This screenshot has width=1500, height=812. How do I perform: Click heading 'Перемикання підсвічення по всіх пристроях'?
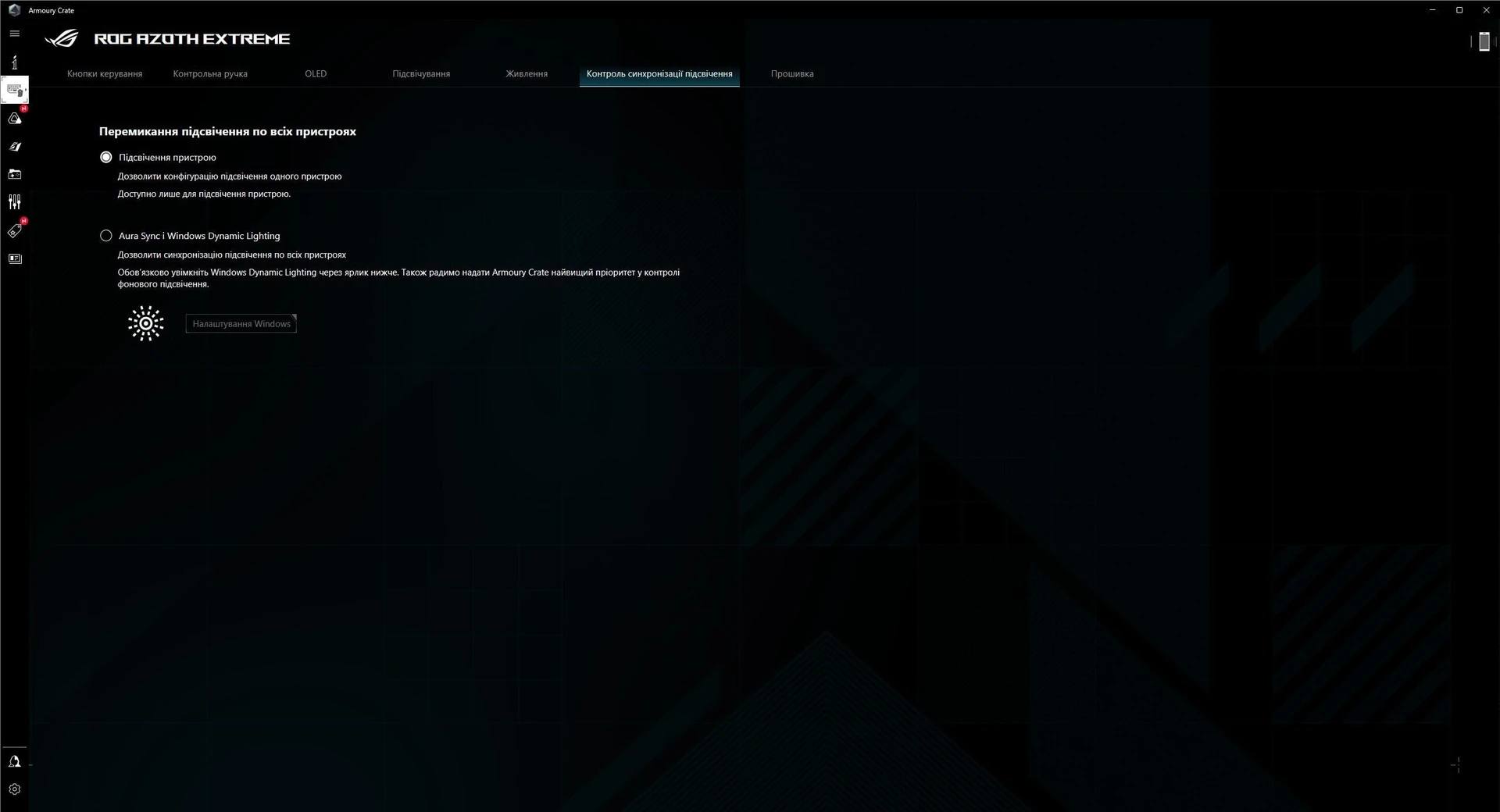click(227, 131)
